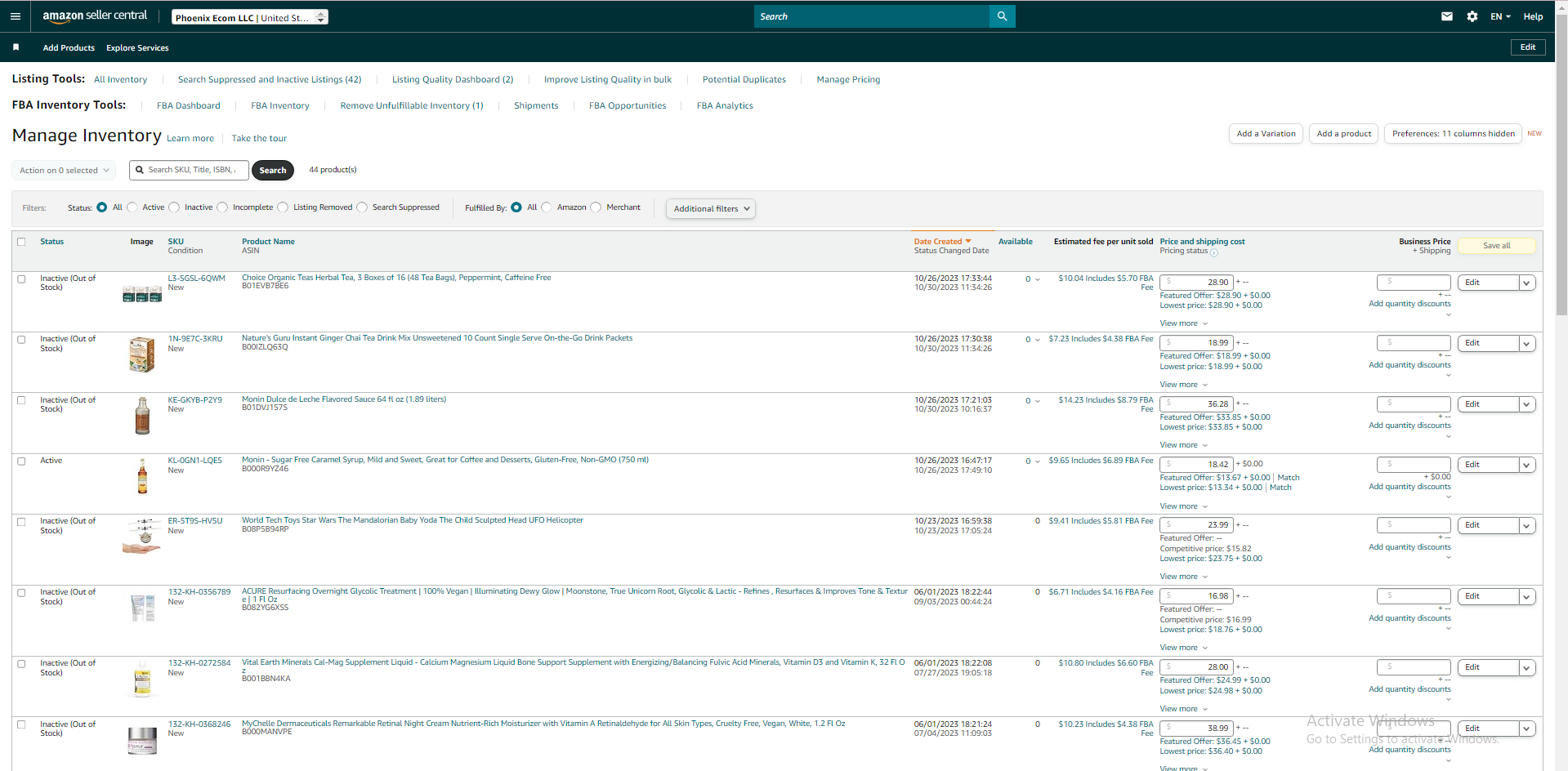Choose Merchant fulfilled-by radio
This screenshot has width=1568, height=771.
point(596,207)
